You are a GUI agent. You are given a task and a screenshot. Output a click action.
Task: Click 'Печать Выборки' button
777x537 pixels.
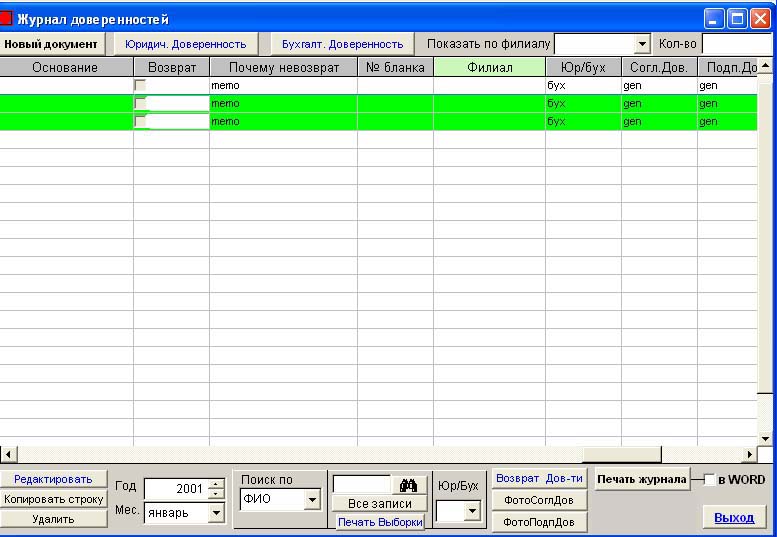(380, 522)
